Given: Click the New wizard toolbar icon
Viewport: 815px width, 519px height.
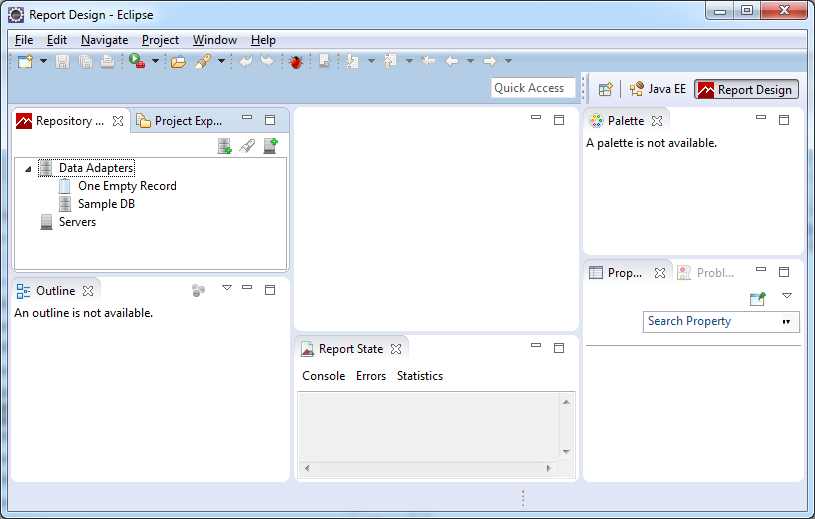Looking at the screenshot, I should pyautogui.click(x=25, y=61).
